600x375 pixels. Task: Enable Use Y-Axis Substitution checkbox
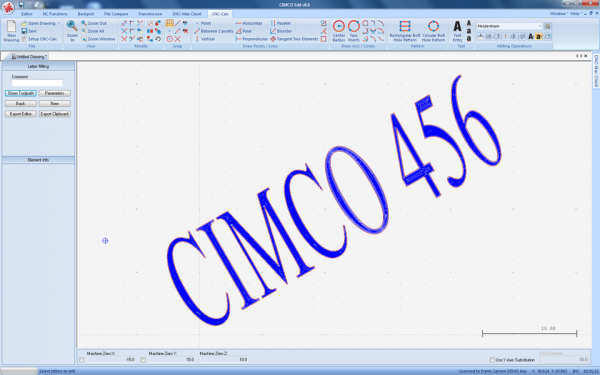[x=492, y=360]
